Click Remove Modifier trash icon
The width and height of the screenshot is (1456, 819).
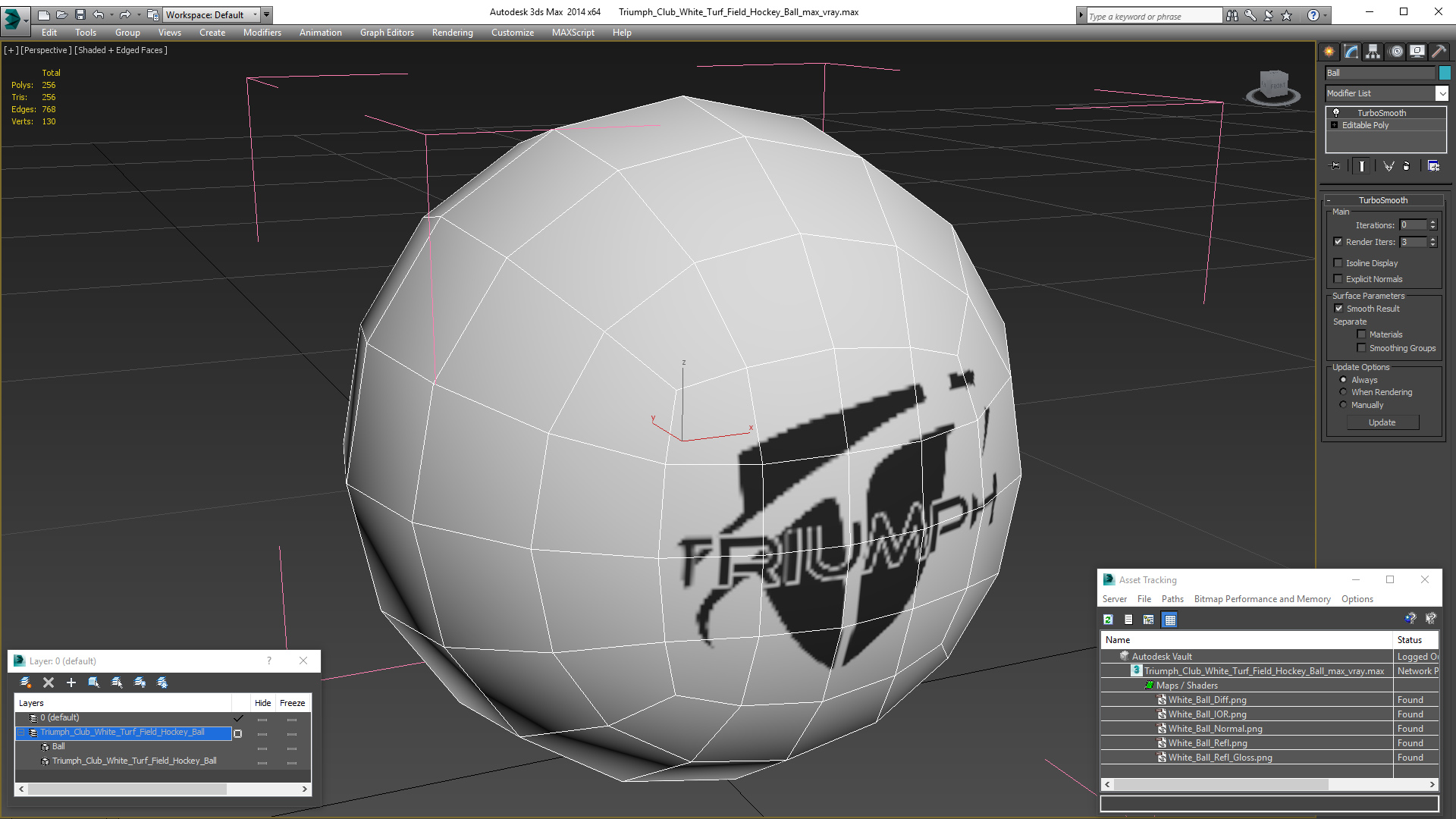pyautogui.click(x=1407, y=166)
